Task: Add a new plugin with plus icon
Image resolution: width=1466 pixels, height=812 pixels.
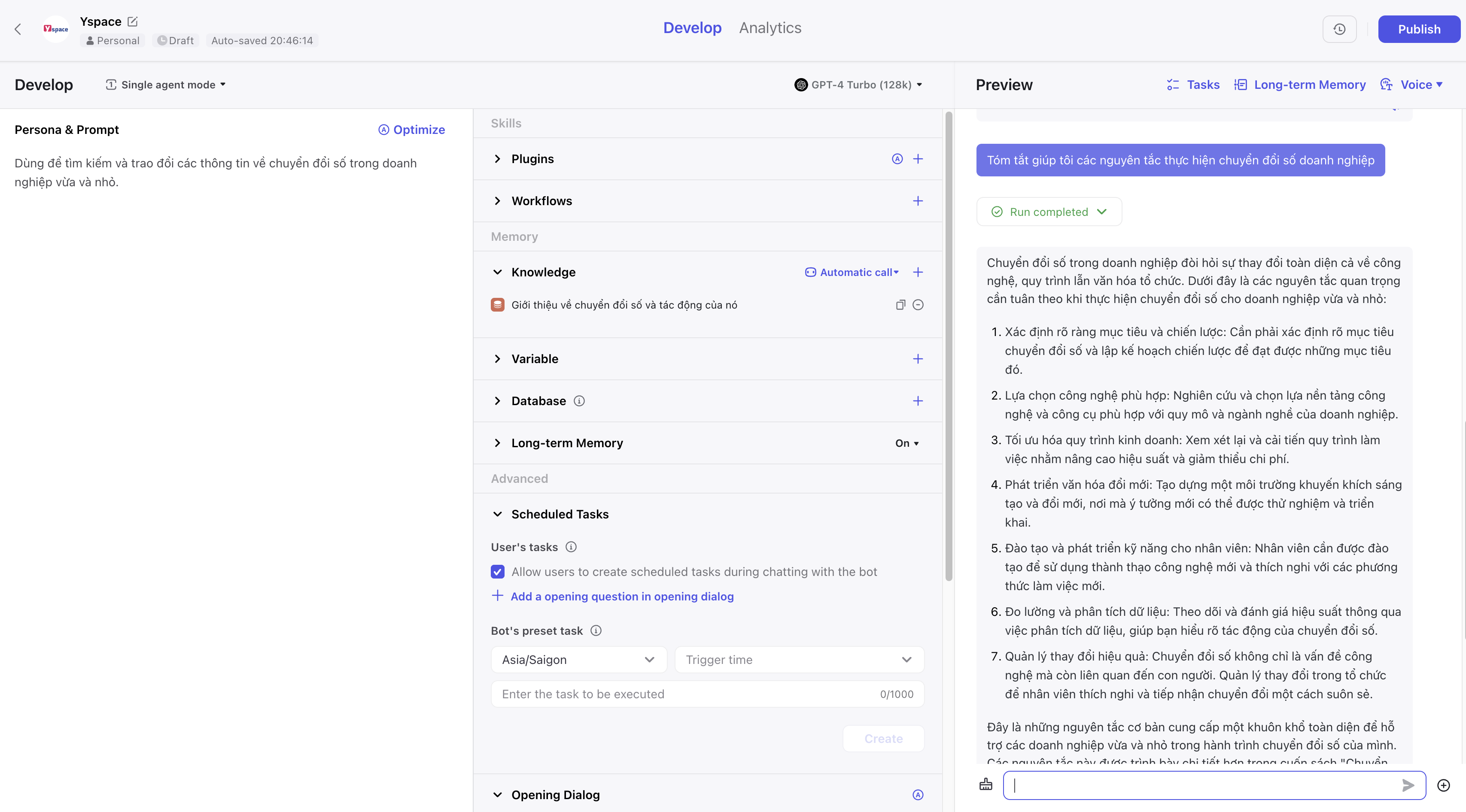Action: (x=918, y=159)
